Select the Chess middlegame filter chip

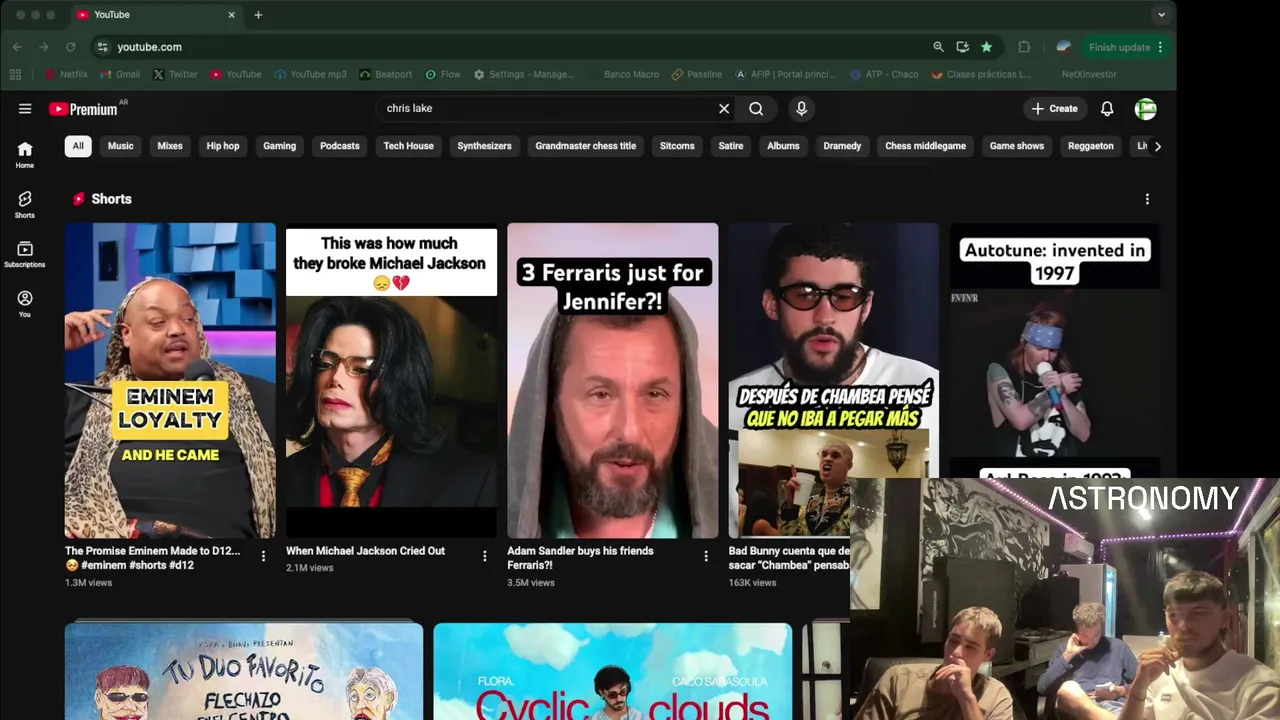[926, 146]
